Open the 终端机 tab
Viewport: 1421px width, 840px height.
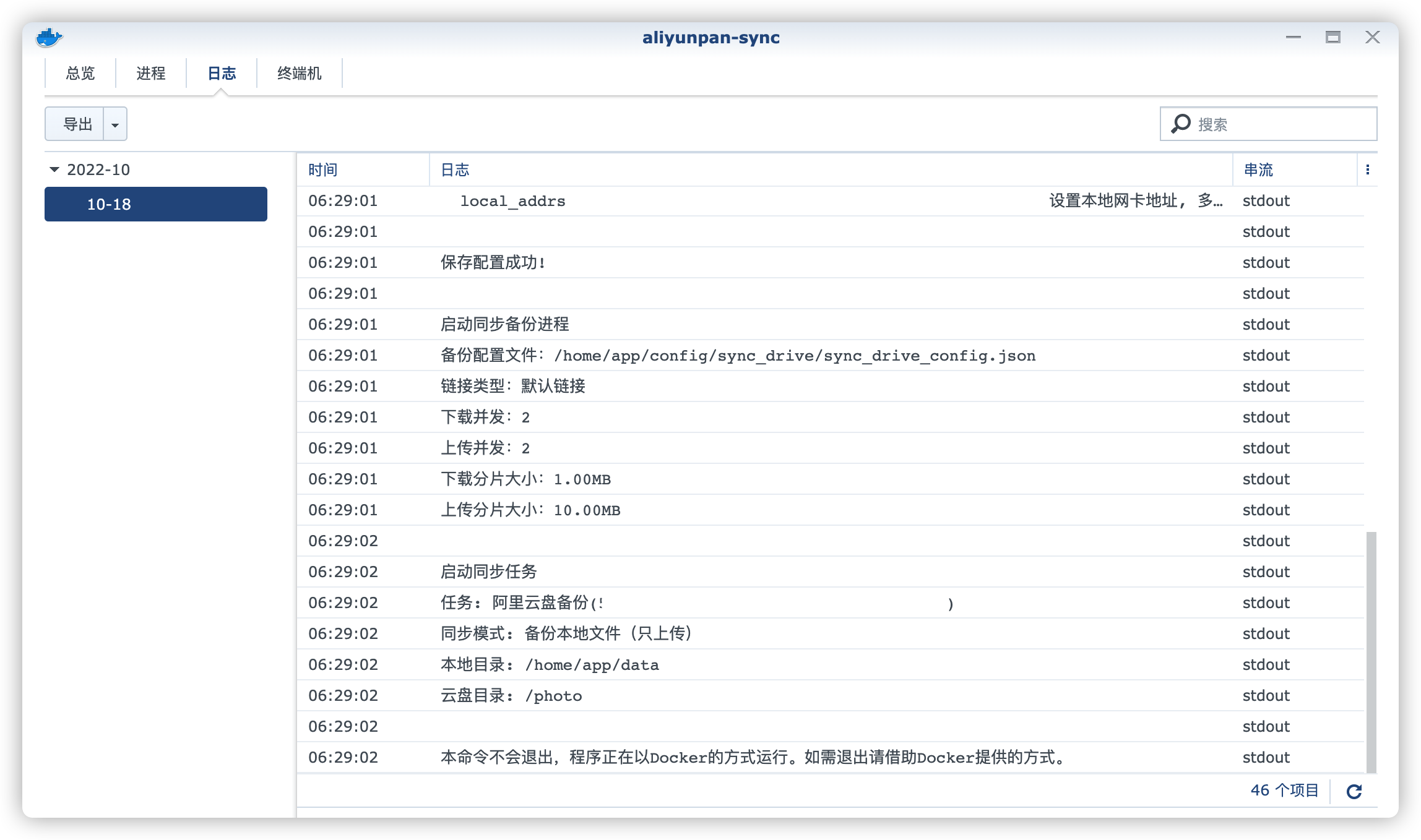[300, 74]
